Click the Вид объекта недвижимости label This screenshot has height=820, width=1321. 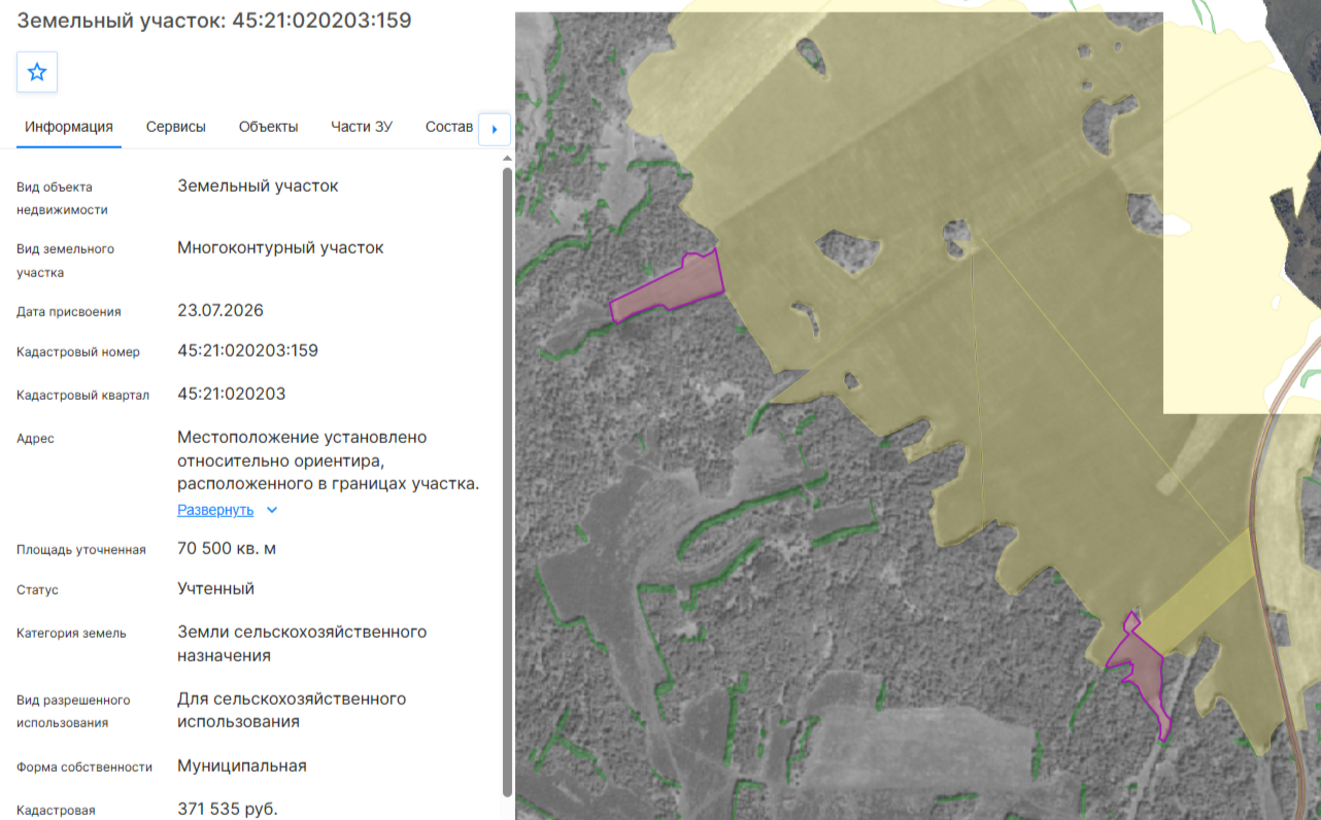[62, 198]
